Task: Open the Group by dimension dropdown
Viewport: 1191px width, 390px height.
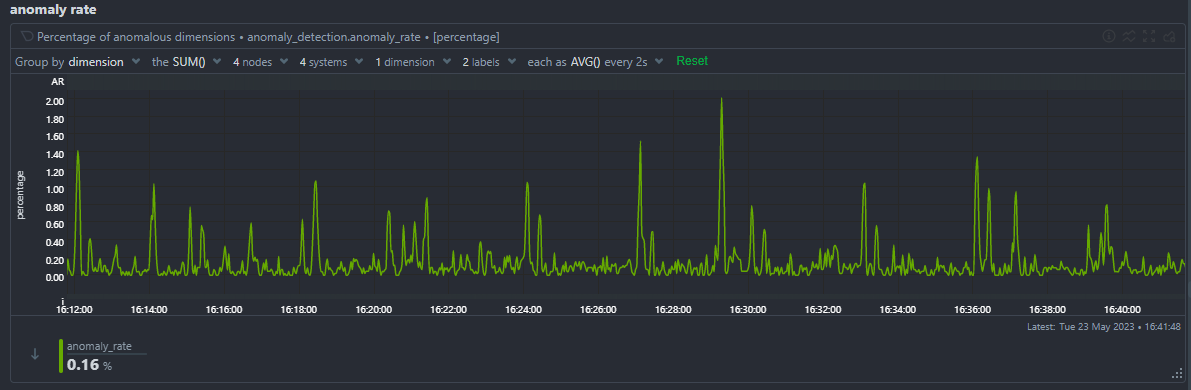Action: 77,62
